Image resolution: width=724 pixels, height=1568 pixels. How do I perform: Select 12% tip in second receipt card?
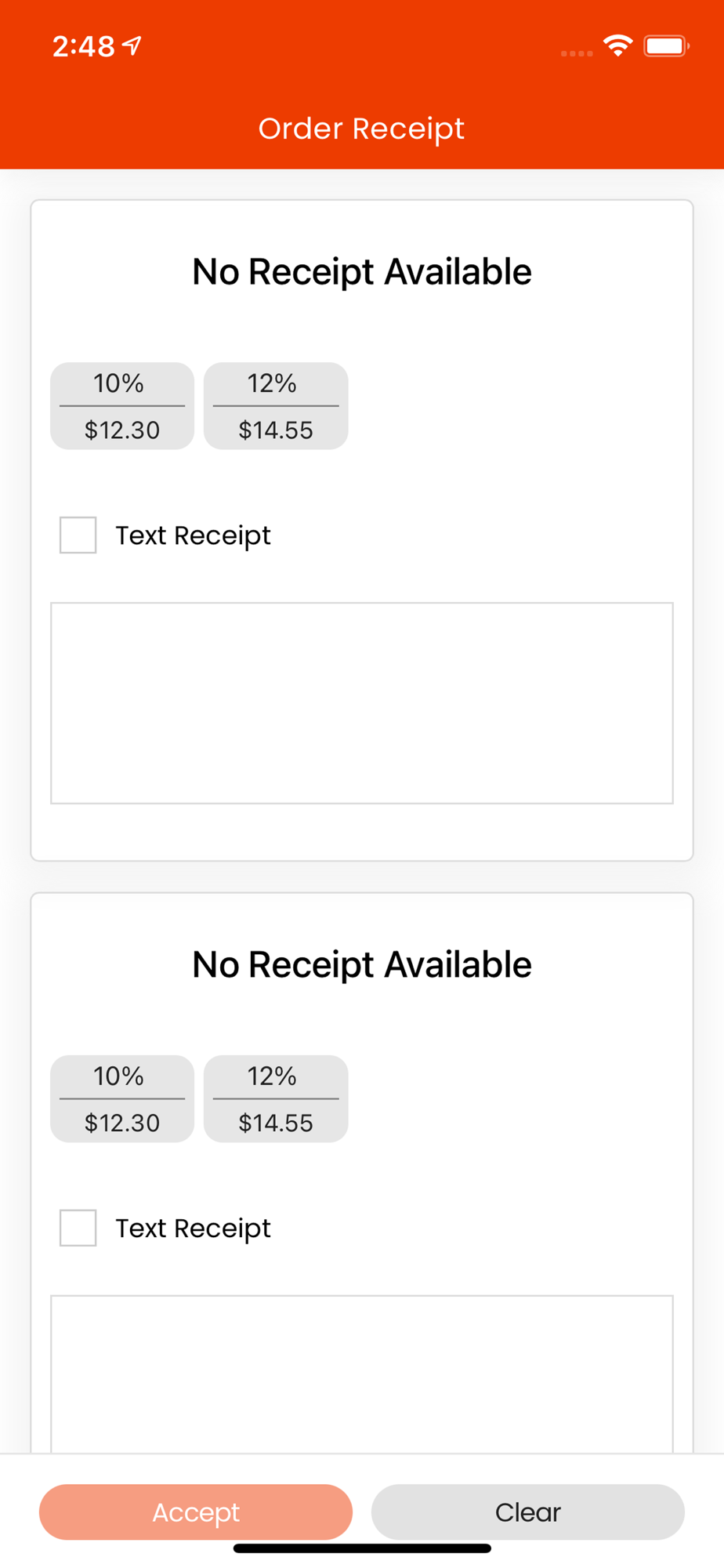276,1098
